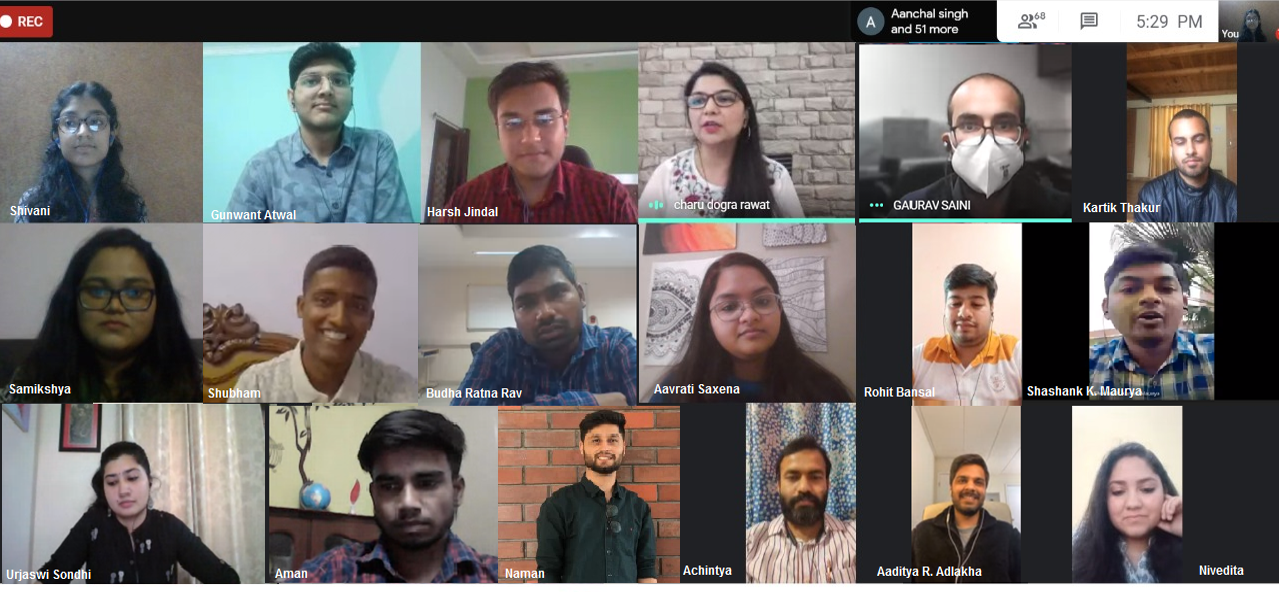Select Naman's video tile
The image size is (1279, 592).
click(x=589, y=494)
